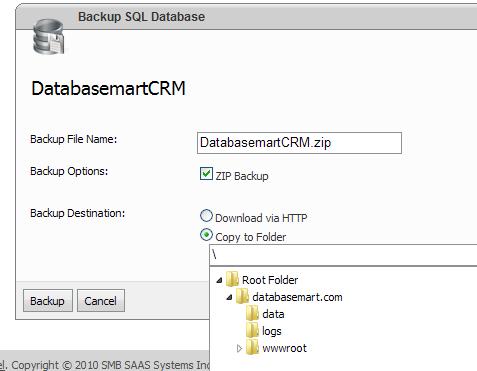
Task: Uncheck the ZIP Backup checkbox
Action: pyautogui.click(x=206, y=174)
